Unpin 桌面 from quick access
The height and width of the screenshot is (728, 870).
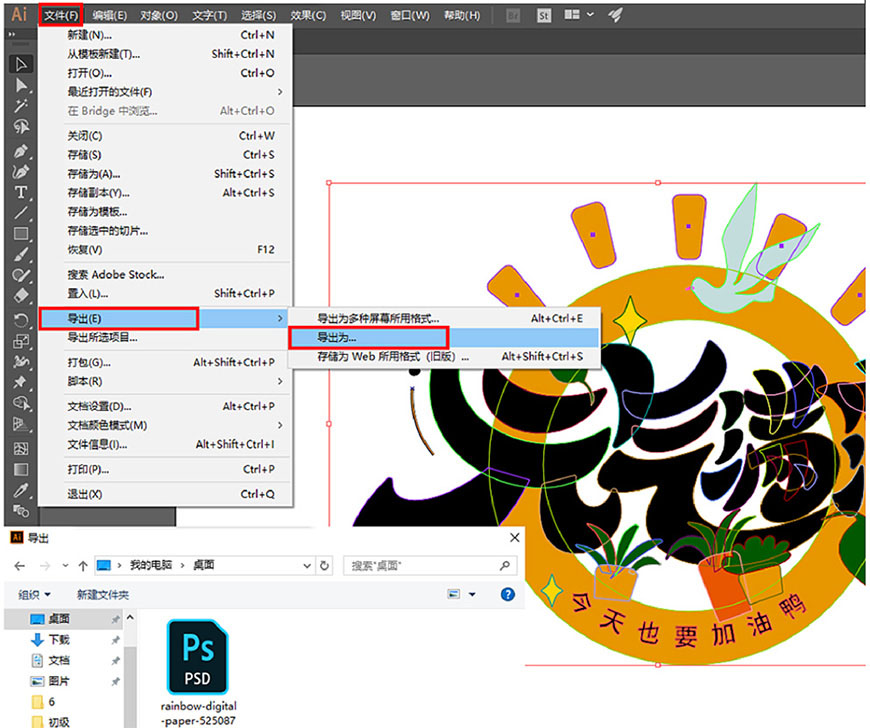point(115,619)
